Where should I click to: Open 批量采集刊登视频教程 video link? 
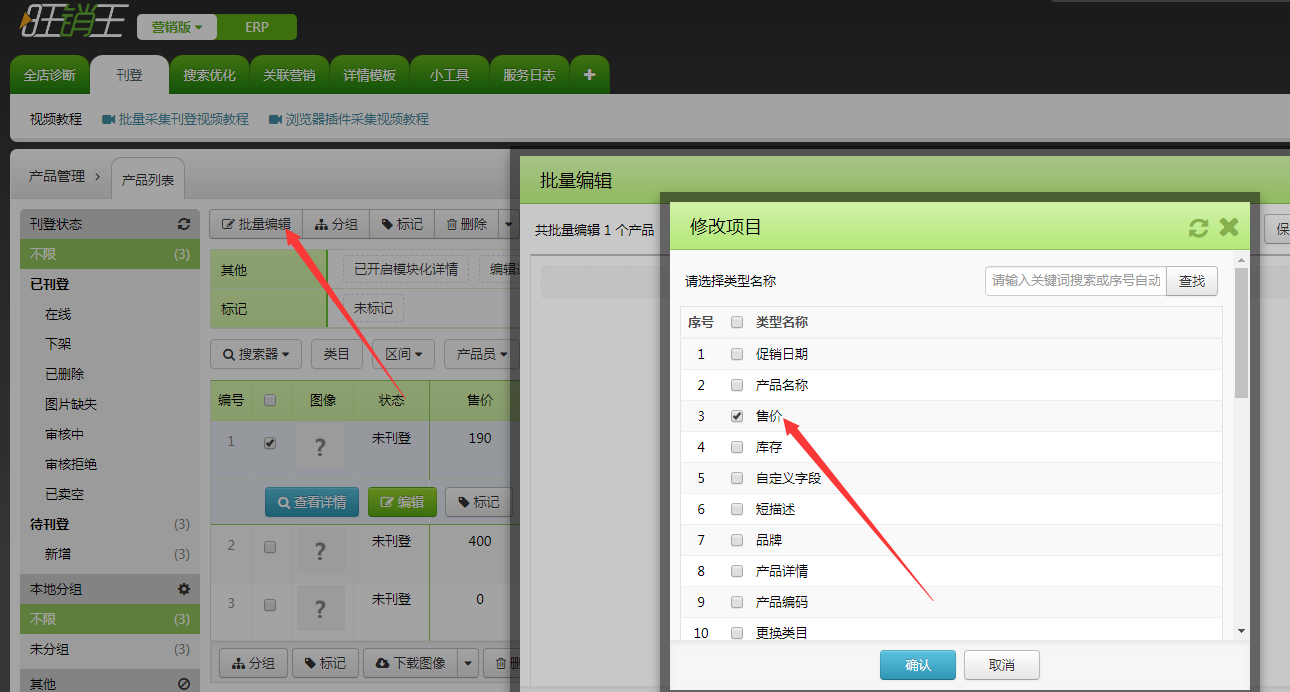click(175, 119)
